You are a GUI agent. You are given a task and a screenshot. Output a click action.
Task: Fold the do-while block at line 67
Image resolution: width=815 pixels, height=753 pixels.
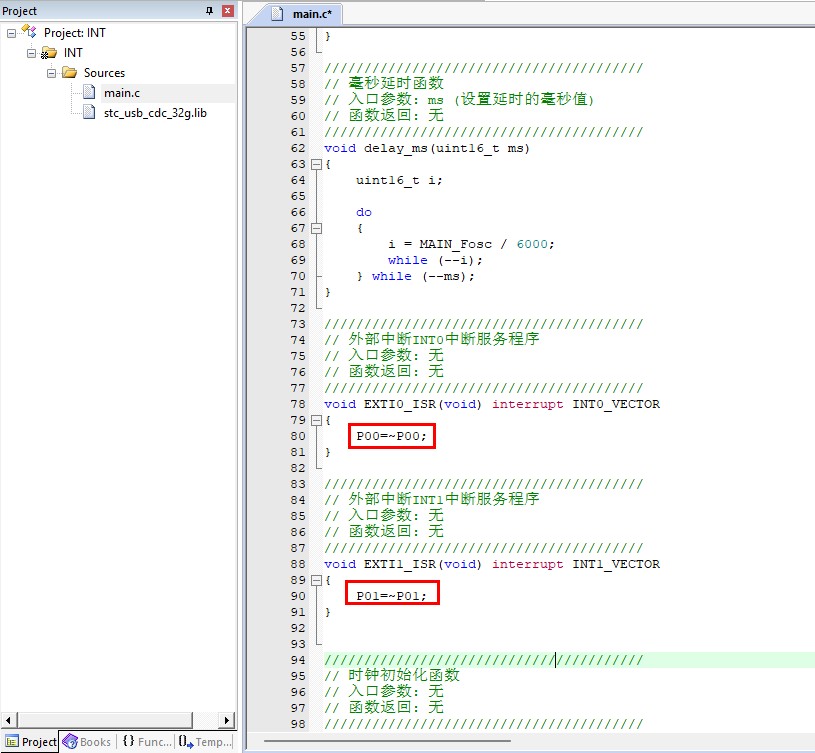click(x=317, y=228)
